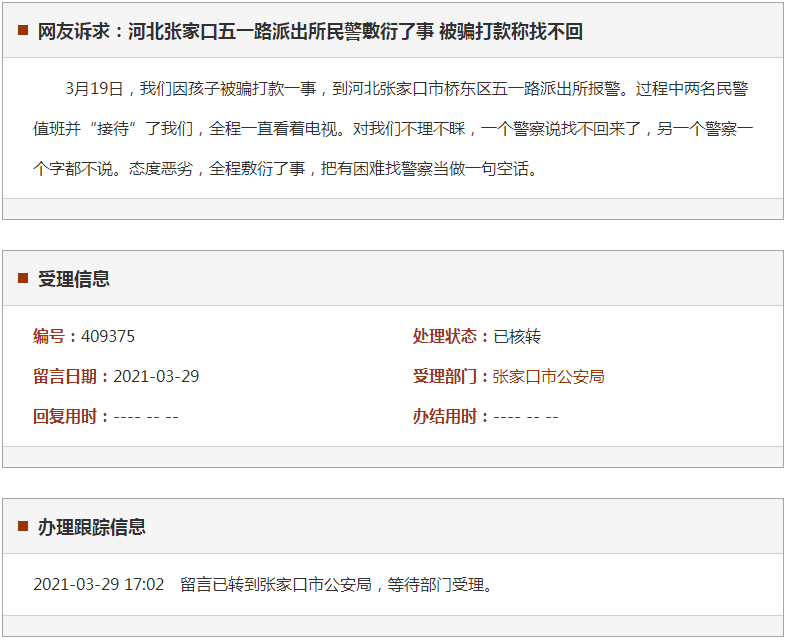The width and height of the screenshot is (787, 640).
Task: Select the 受理信息 section heading
Action: [74, 279]
